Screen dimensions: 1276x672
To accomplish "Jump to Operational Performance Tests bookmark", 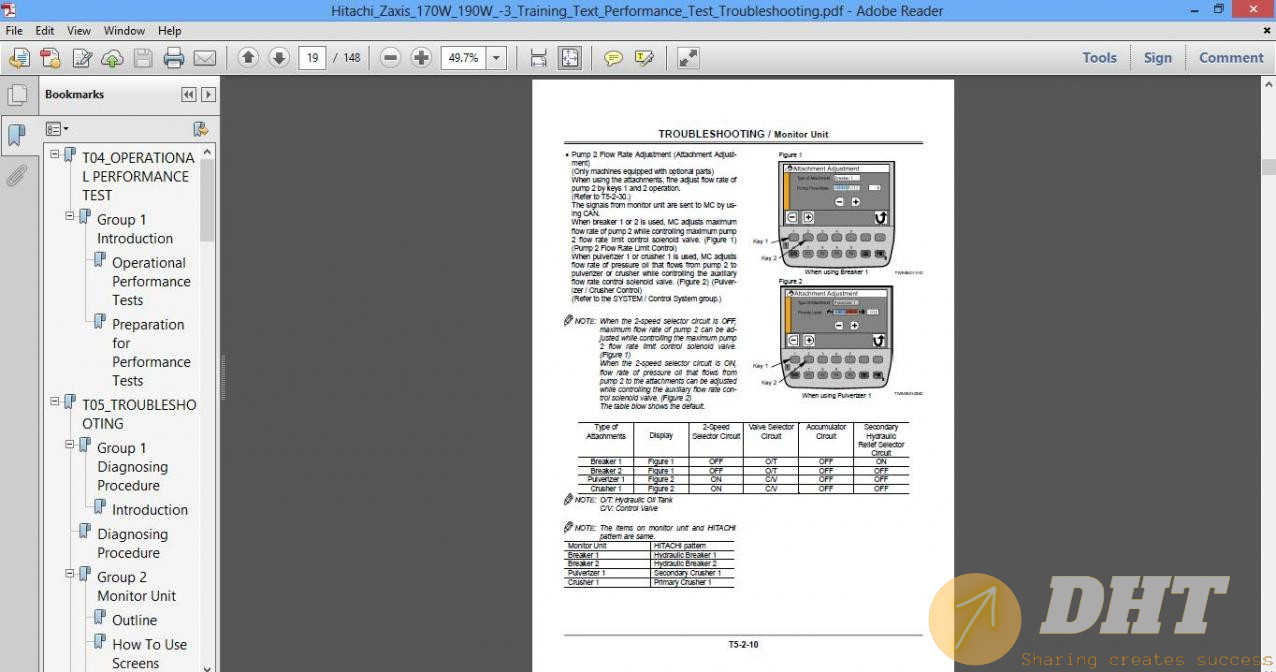I will [x=151, y=281].
